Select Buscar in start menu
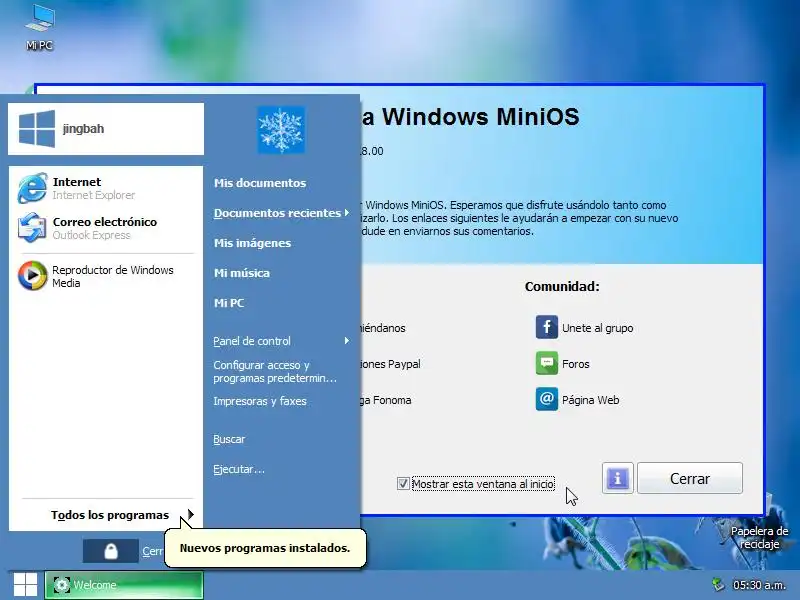Screen dimensions: 800x600 point(229,439)
